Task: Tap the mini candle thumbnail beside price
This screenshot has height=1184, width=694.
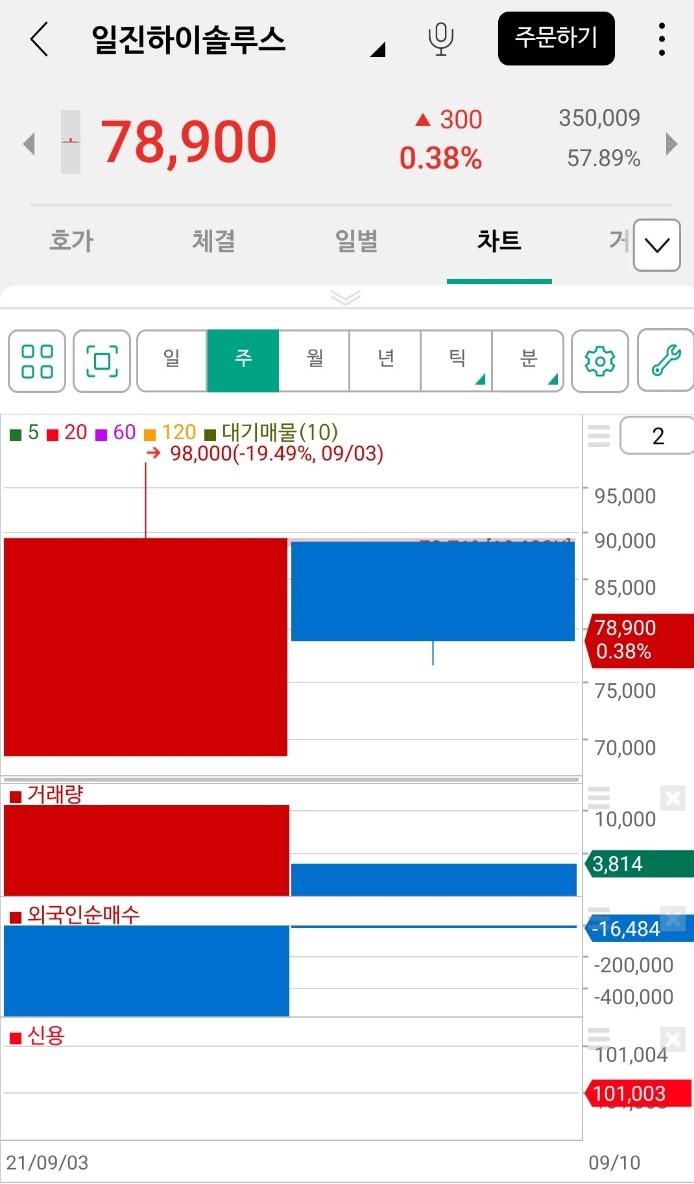Action: [x=70, y=142]
